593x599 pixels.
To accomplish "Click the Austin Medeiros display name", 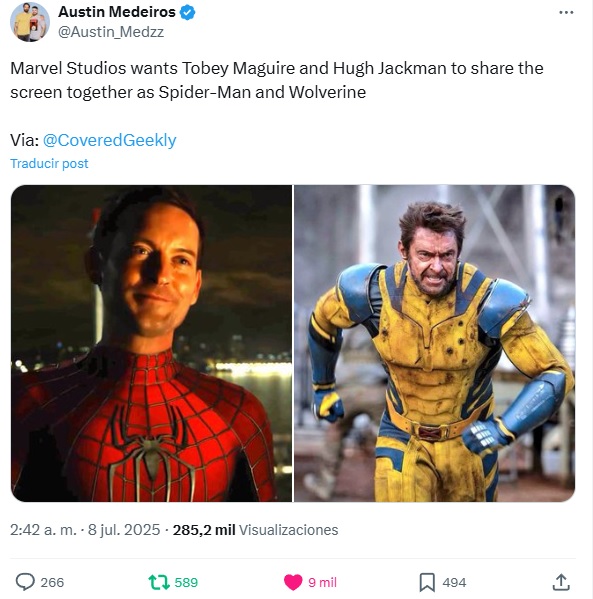I will click(x=117, y=12).
